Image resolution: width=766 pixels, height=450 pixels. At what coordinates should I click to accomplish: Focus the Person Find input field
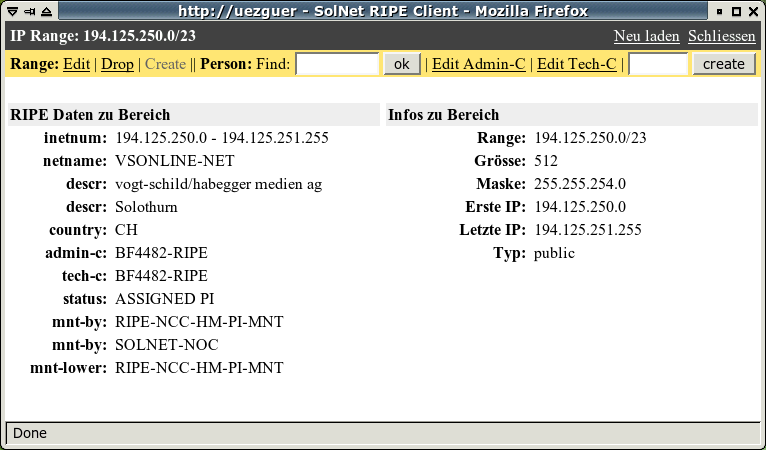tap(337, 64)
